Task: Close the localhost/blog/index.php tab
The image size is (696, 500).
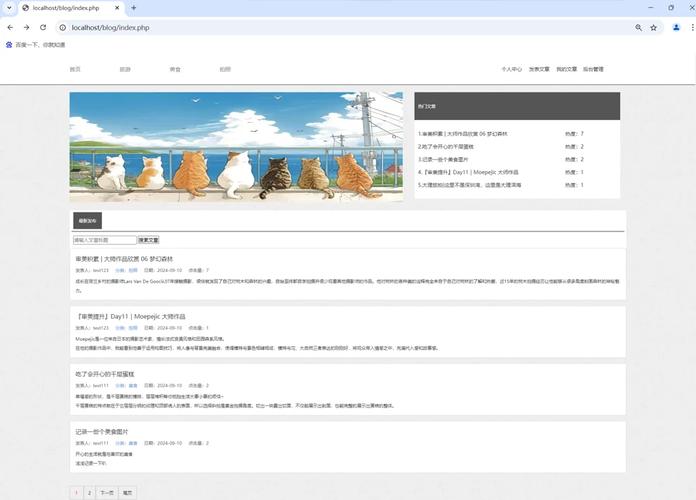Action: coord(118,8)
